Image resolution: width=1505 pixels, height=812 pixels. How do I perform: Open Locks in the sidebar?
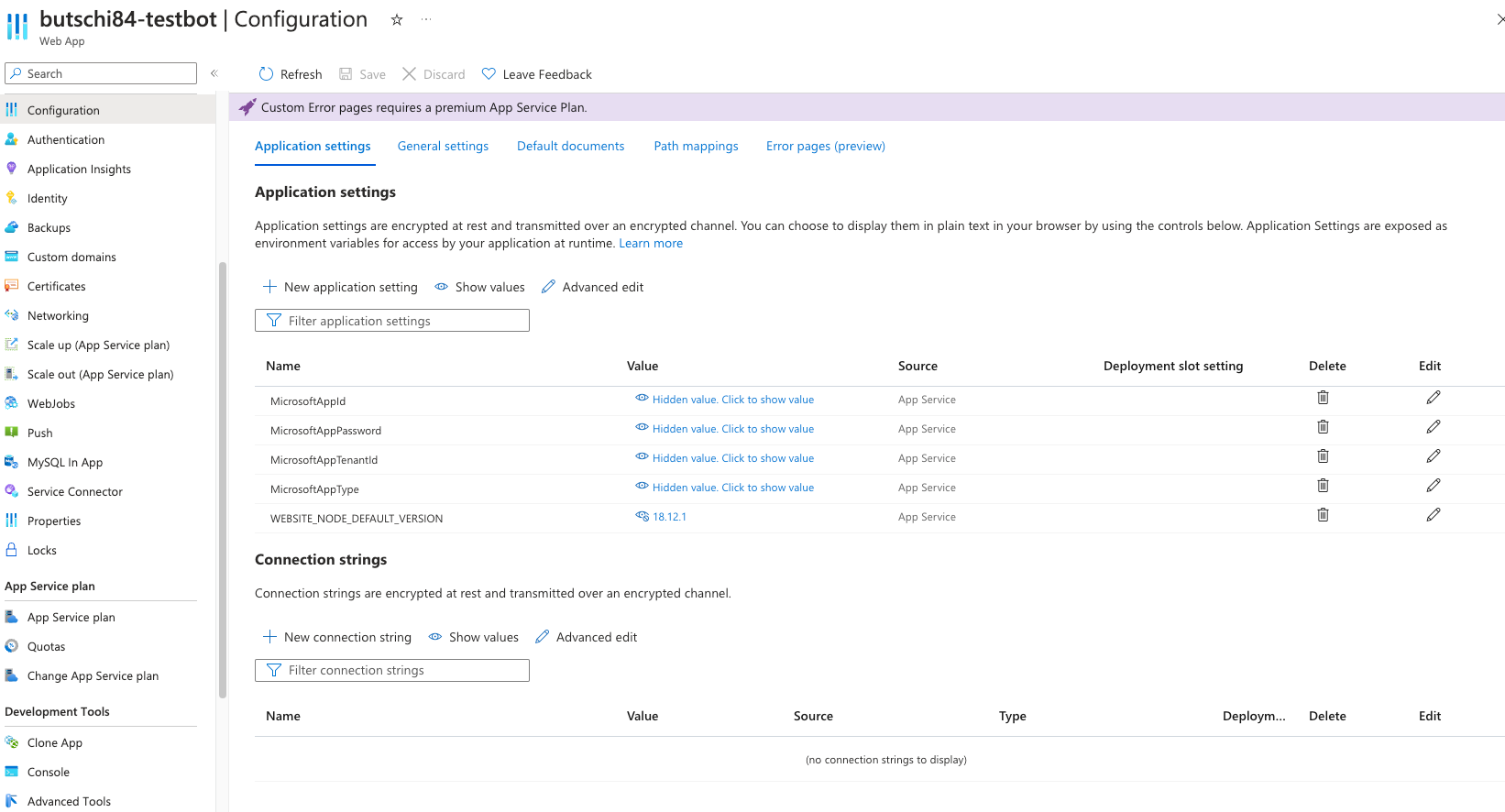click(42, 550)
